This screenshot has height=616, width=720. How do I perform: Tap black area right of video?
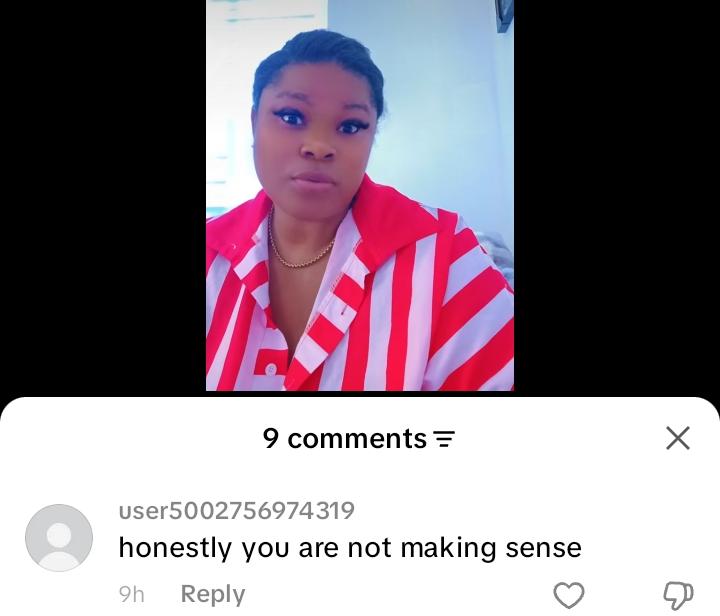[617, 196]
